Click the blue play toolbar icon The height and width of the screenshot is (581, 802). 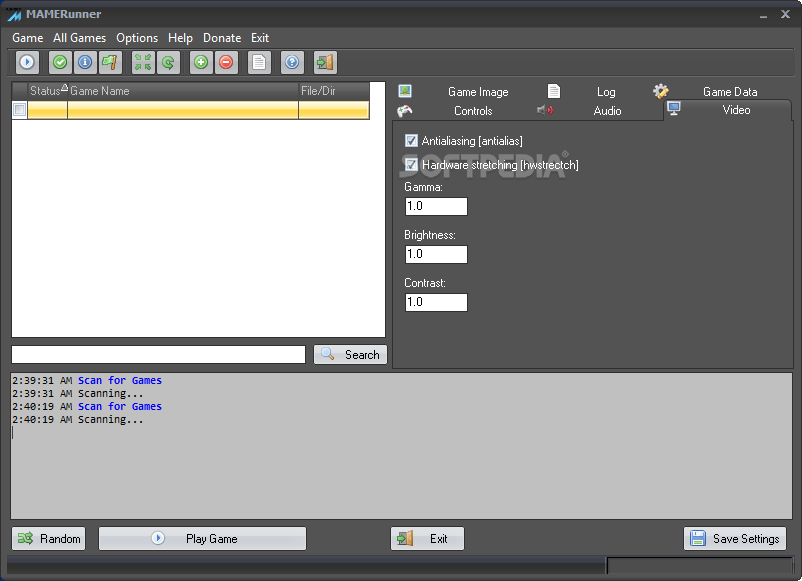click(27, 62)
